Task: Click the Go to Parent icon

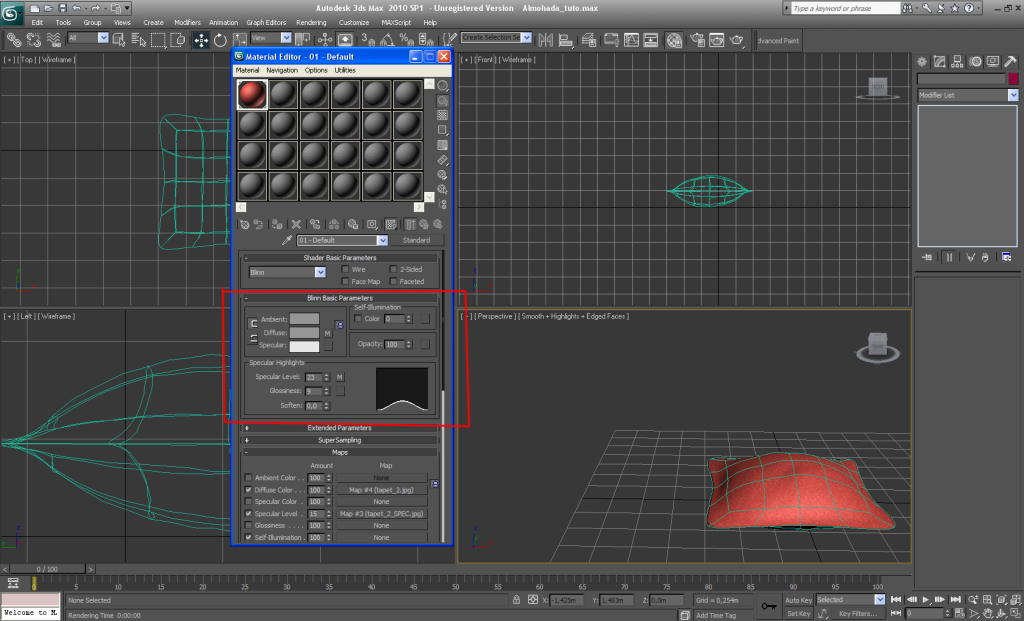Action: [424, 224]
